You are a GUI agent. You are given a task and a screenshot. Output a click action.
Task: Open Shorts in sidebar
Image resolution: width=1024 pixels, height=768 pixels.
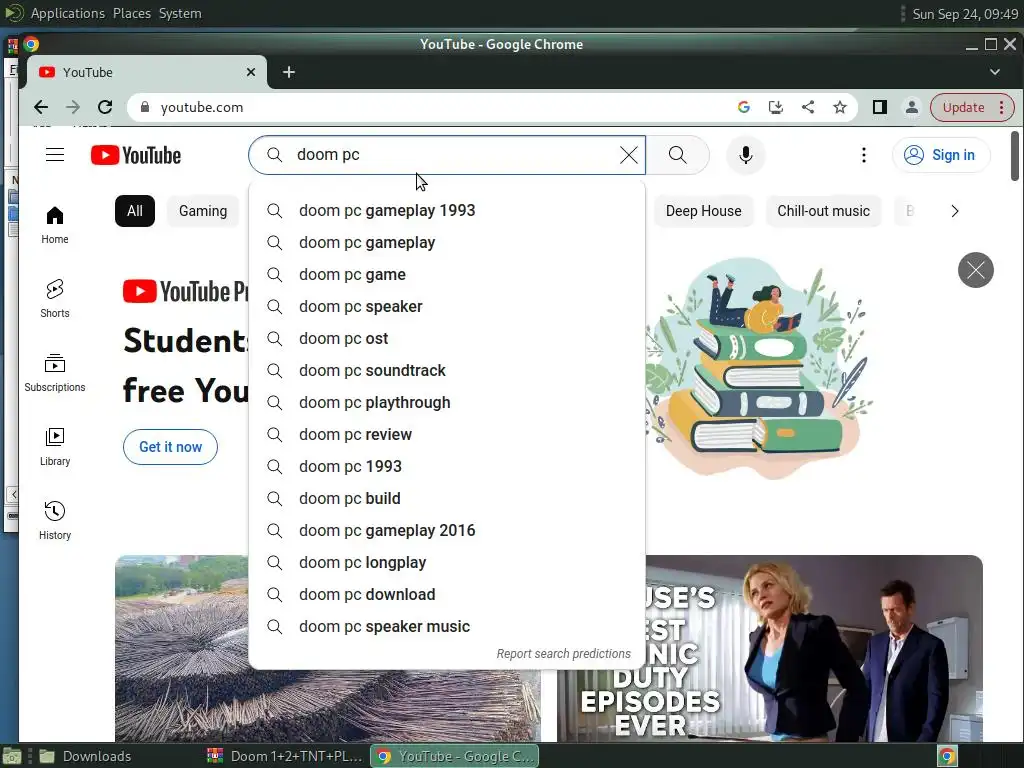55,298
